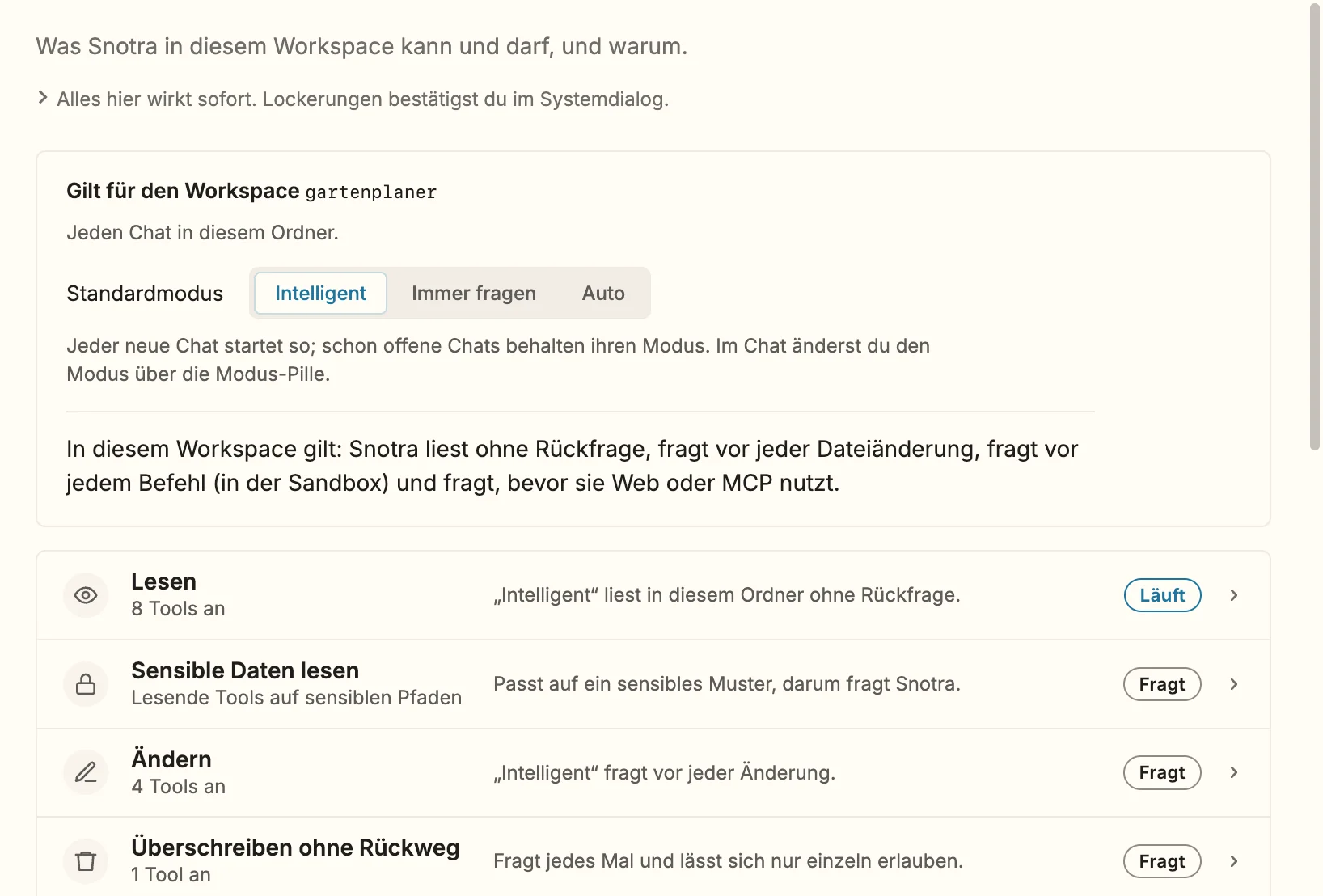Select the Intelligent standard mode

click(x=320, y=293)
